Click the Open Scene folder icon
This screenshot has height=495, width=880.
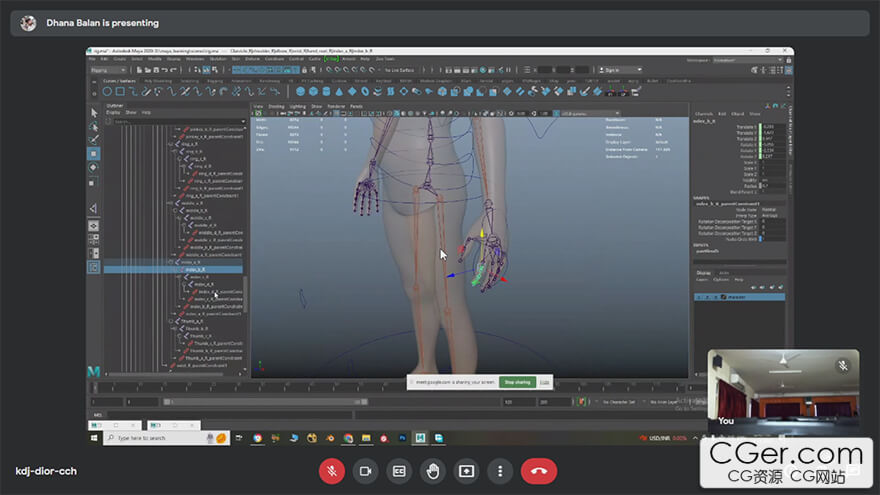click(x=148, y=70)
